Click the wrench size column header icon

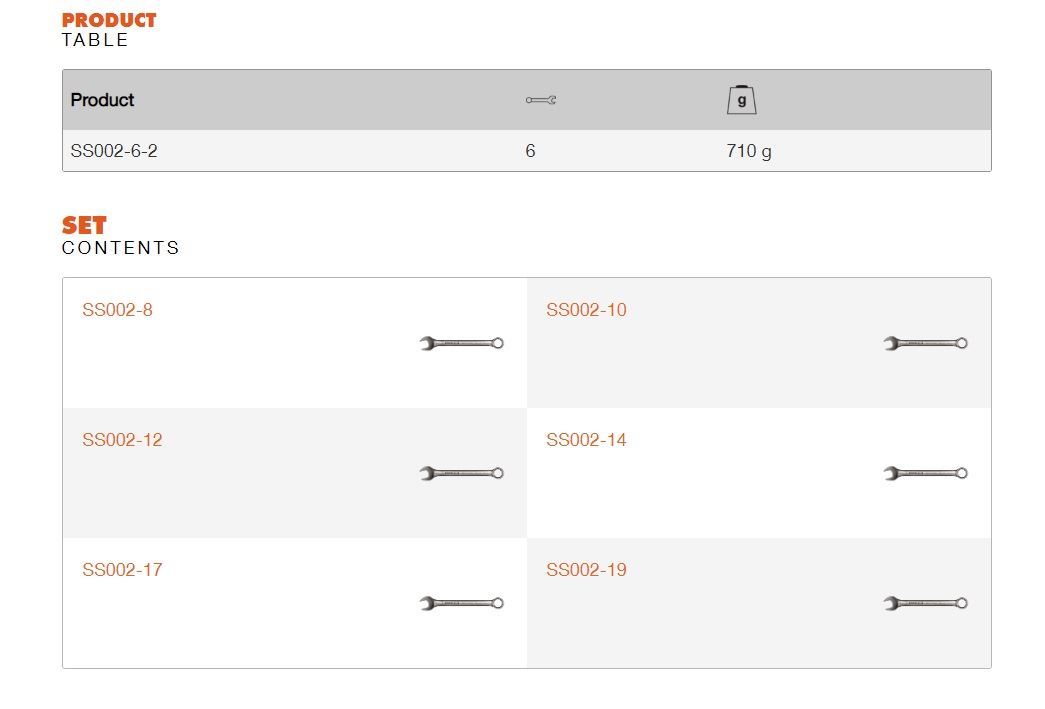[540, 100]
